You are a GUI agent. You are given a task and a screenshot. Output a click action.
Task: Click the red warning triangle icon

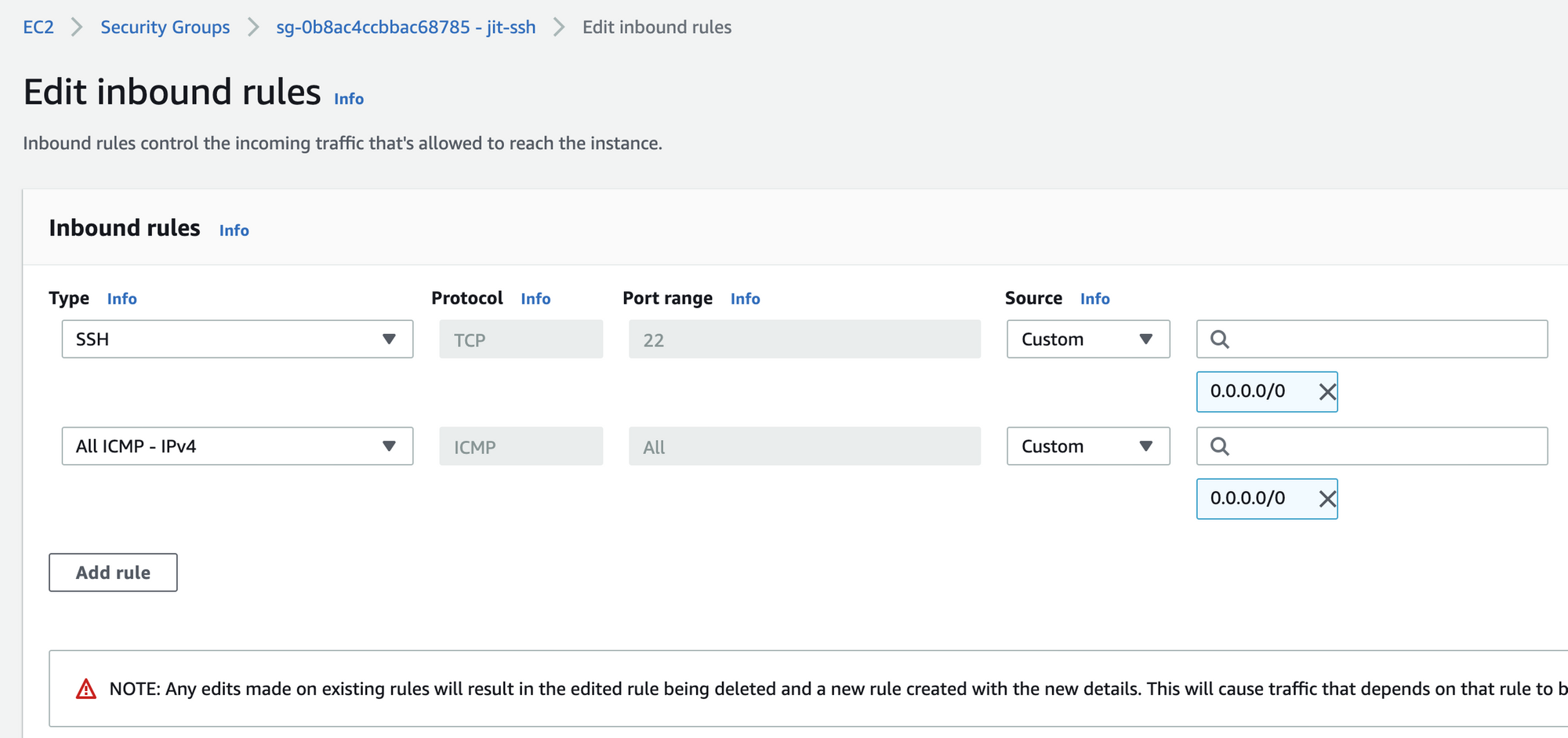(x=86, y=689)
